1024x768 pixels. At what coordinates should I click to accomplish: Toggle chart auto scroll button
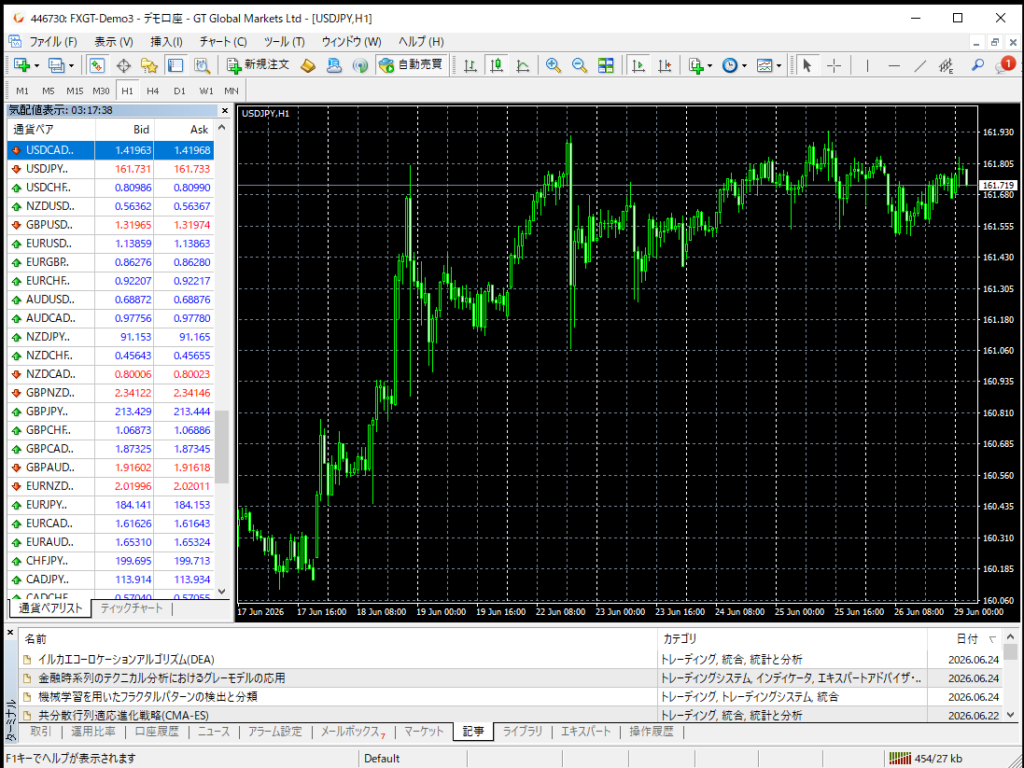click(638, 65)
